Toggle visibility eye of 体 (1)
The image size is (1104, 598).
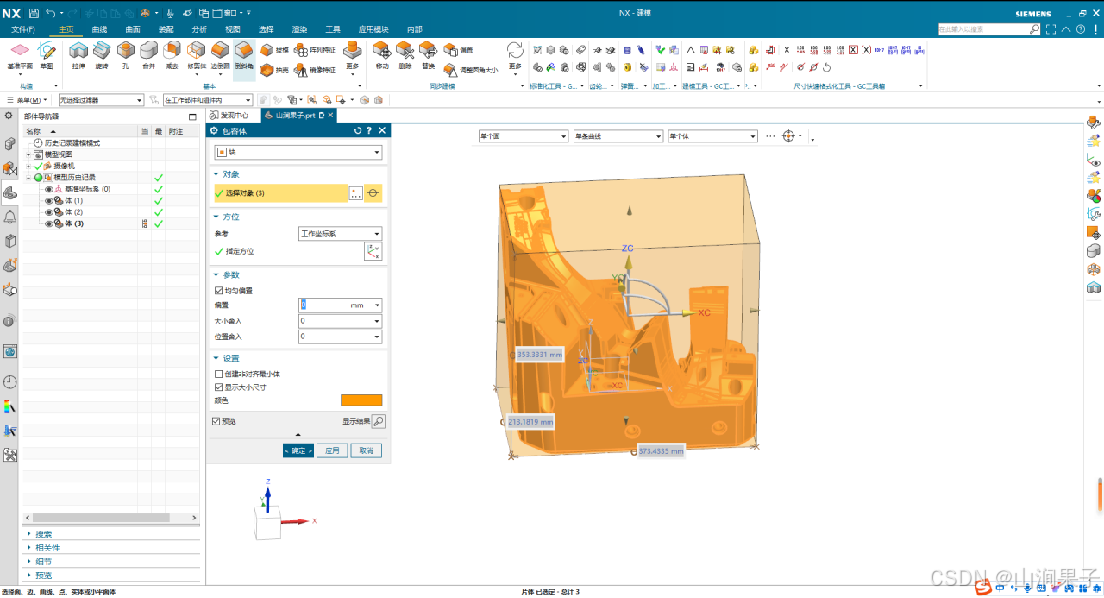[49, 201]
